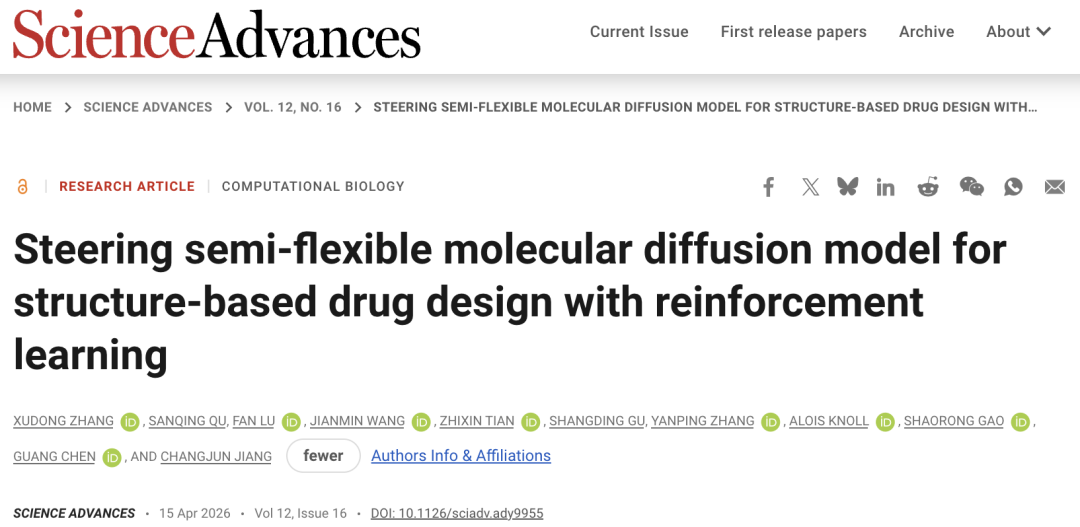Viewport: 1080px width, 527px height.
Task: Share article on X (Twitter)
Action: coord(810,187)
